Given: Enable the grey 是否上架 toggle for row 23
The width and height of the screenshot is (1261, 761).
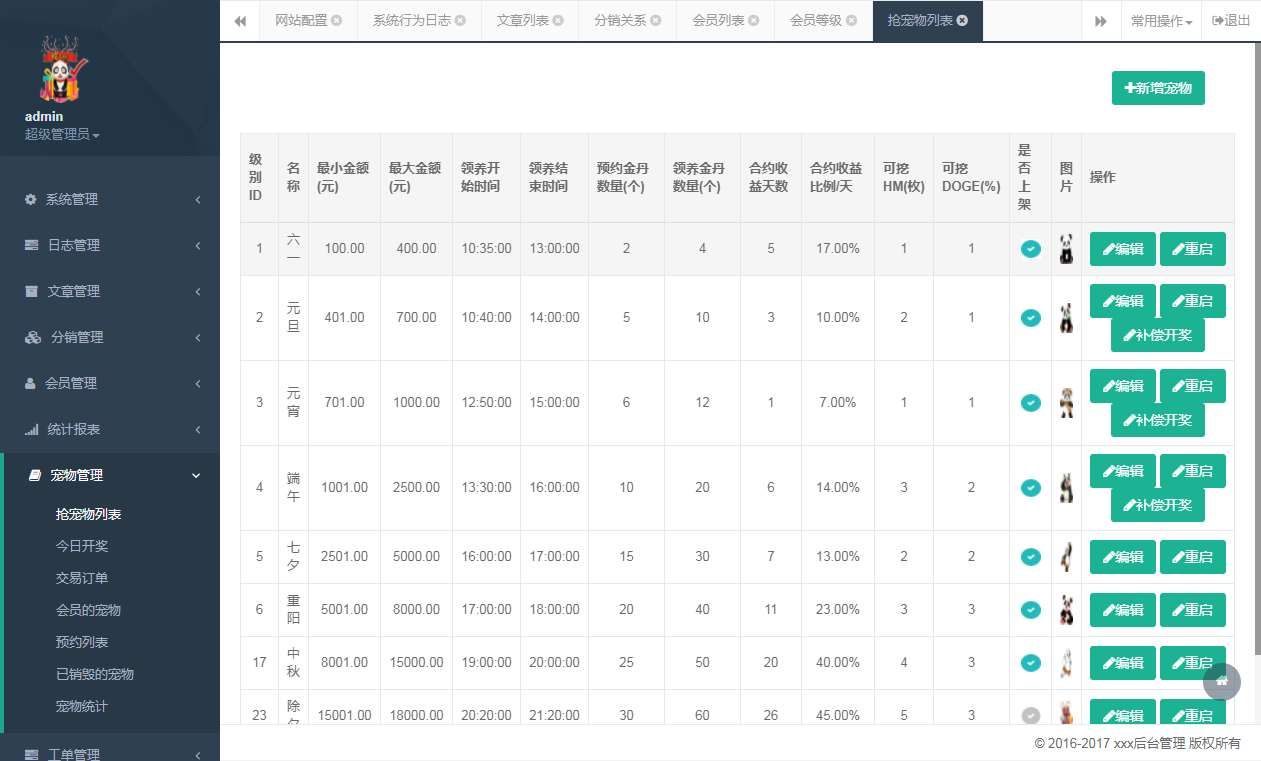Looking at the screenshot, I should (x=1030, y=715).
